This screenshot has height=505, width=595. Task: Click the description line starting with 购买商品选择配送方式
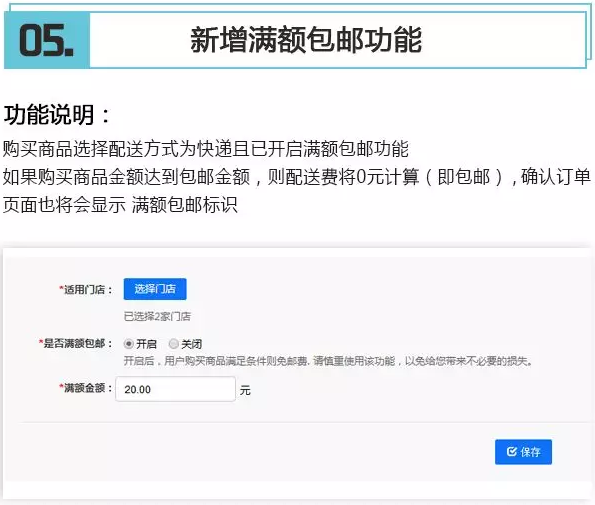pos(205,149)
